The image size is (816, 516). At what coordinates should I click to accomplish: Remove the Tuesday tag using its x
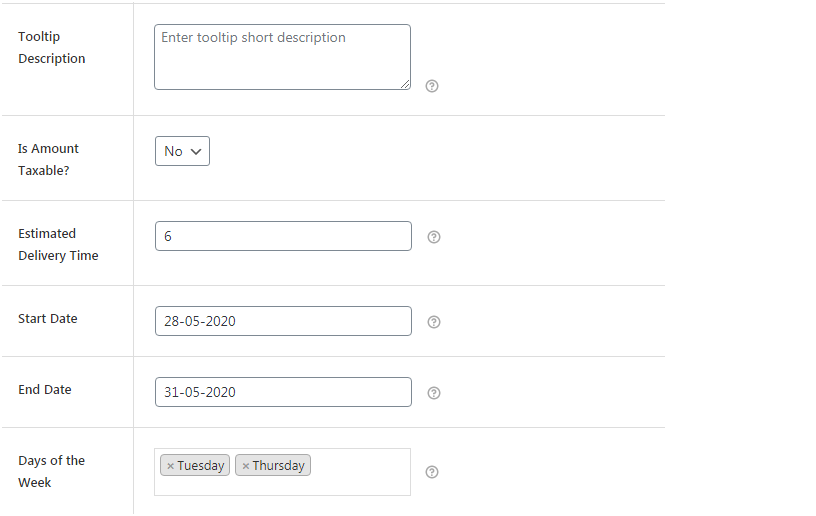tap(170, 466)
